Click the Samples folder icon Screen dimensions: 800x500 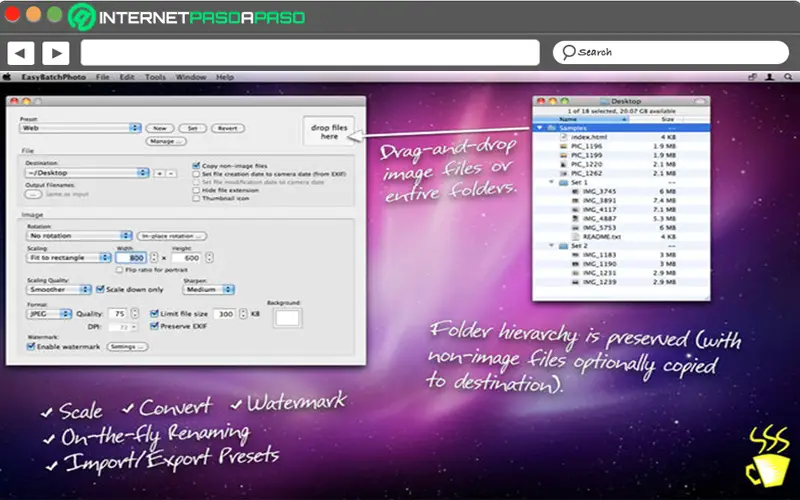click(x=552, y=128)
